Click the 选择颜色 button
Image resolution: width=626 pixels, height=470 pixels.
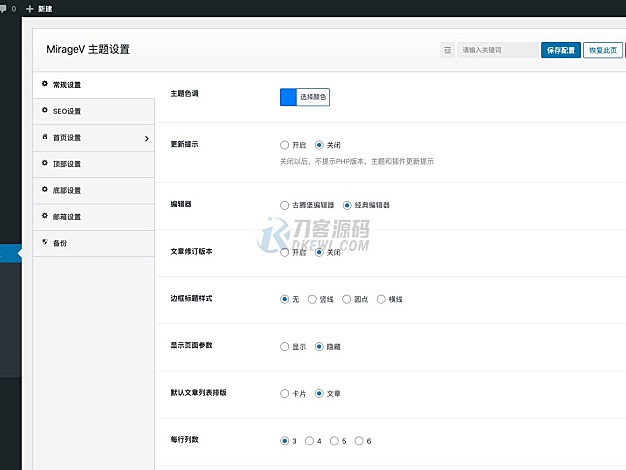pos(313,97)
